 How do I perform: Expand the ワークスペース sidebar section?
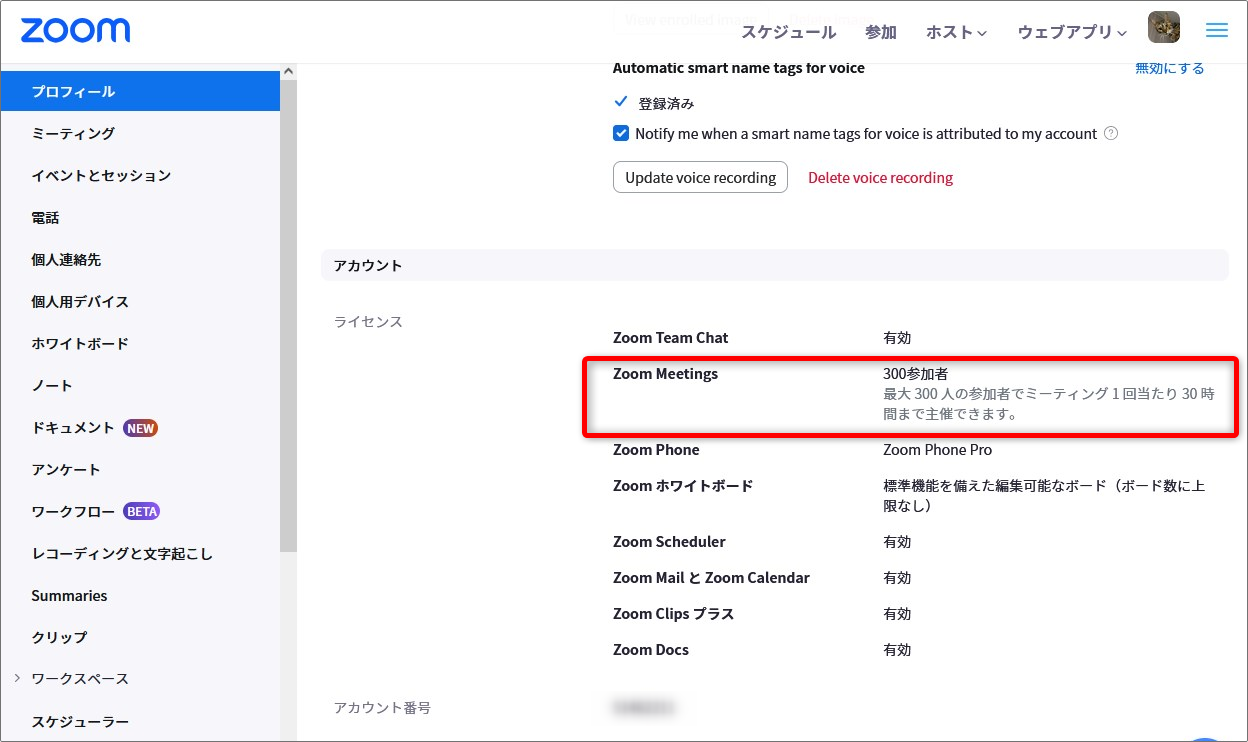click(x=17, y=678)
